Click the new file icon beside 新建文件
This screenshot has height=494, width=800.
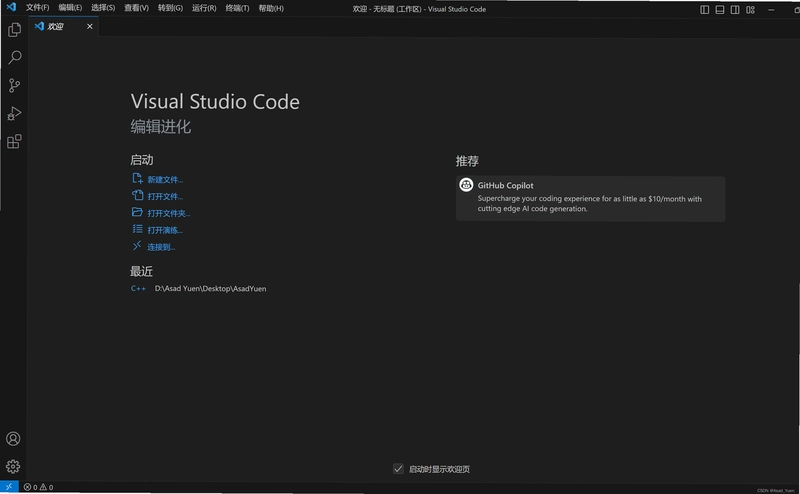click(137, 178)
